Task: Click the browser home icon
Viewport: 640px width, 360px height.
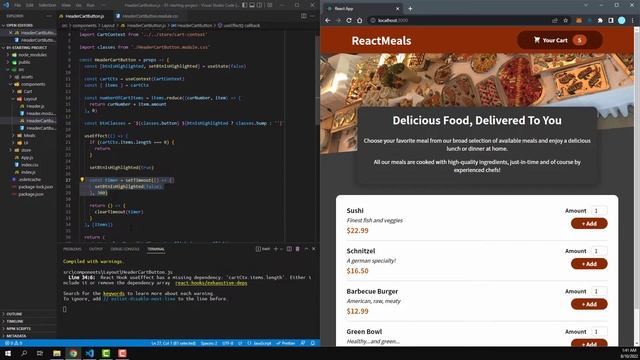Action: pos(360,20)
